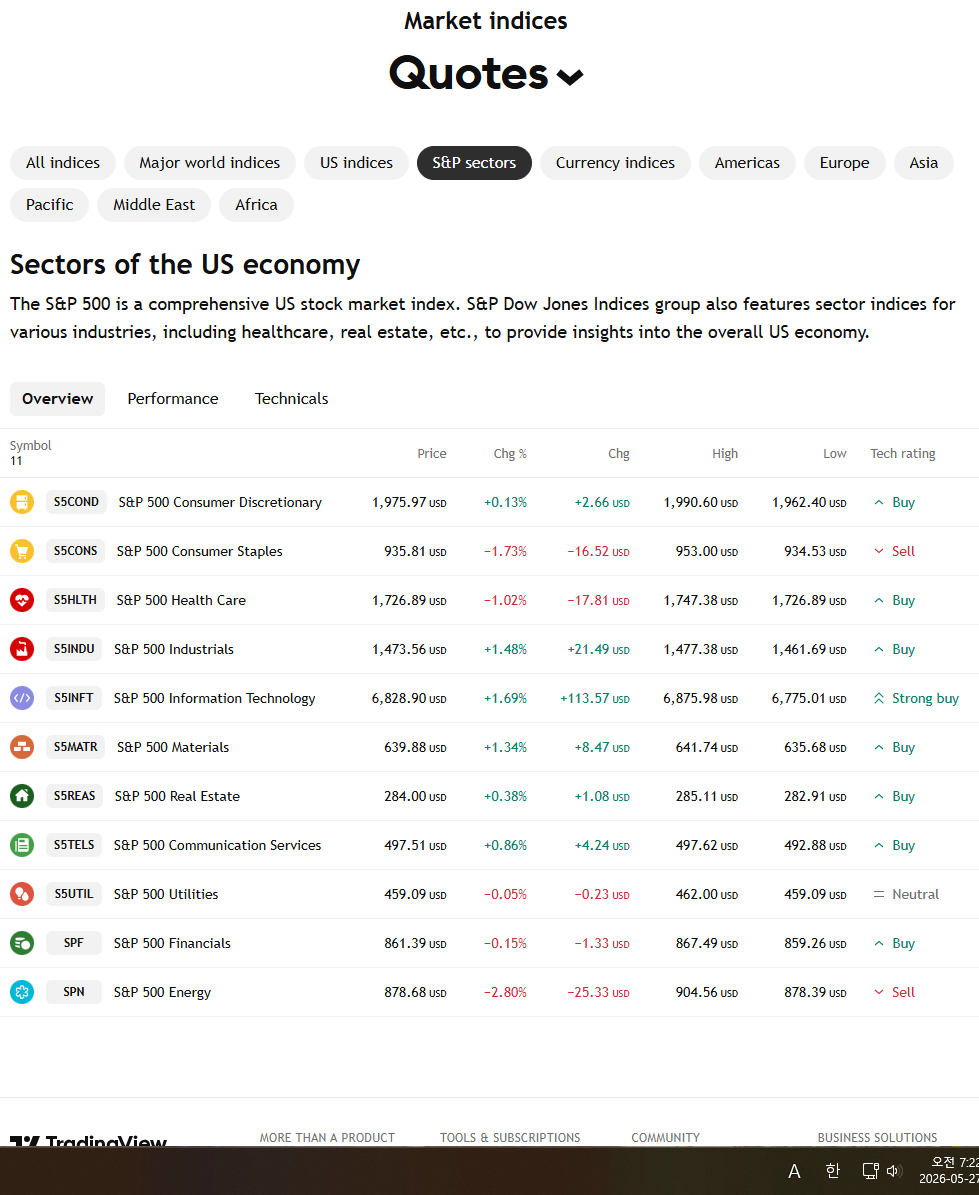979x1195 pixels.
Task: Click the Communication Services icon
Action: pos(22,844)
